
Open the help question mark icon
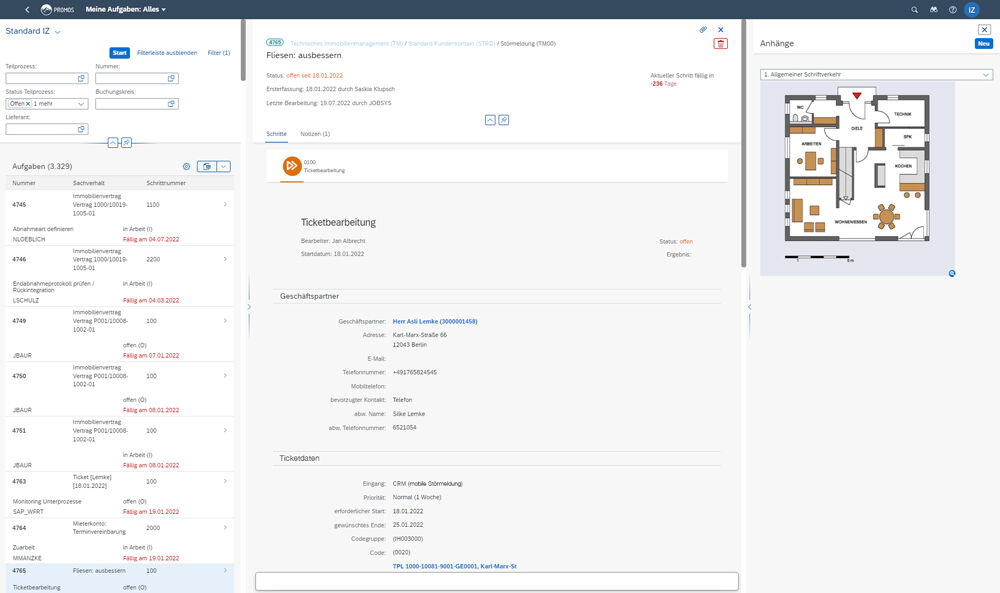click(952, 9)
